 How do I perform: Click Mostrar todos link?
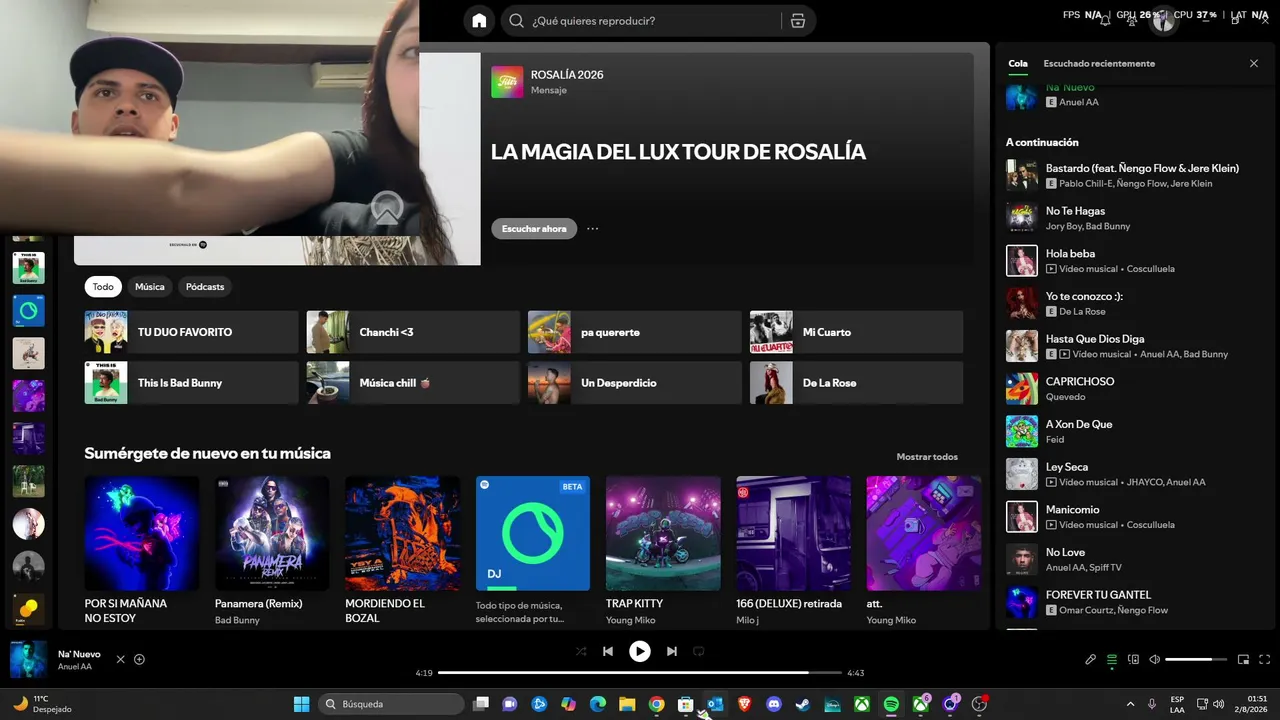[927, 457]
